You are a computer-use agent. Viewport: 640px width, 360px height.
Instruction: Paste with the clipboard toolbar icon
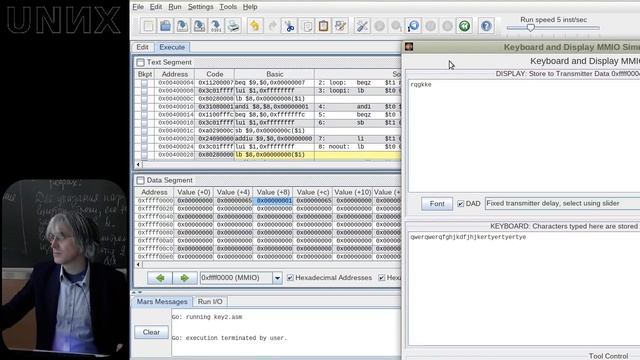pyautogui.click(x=323, y=26)
